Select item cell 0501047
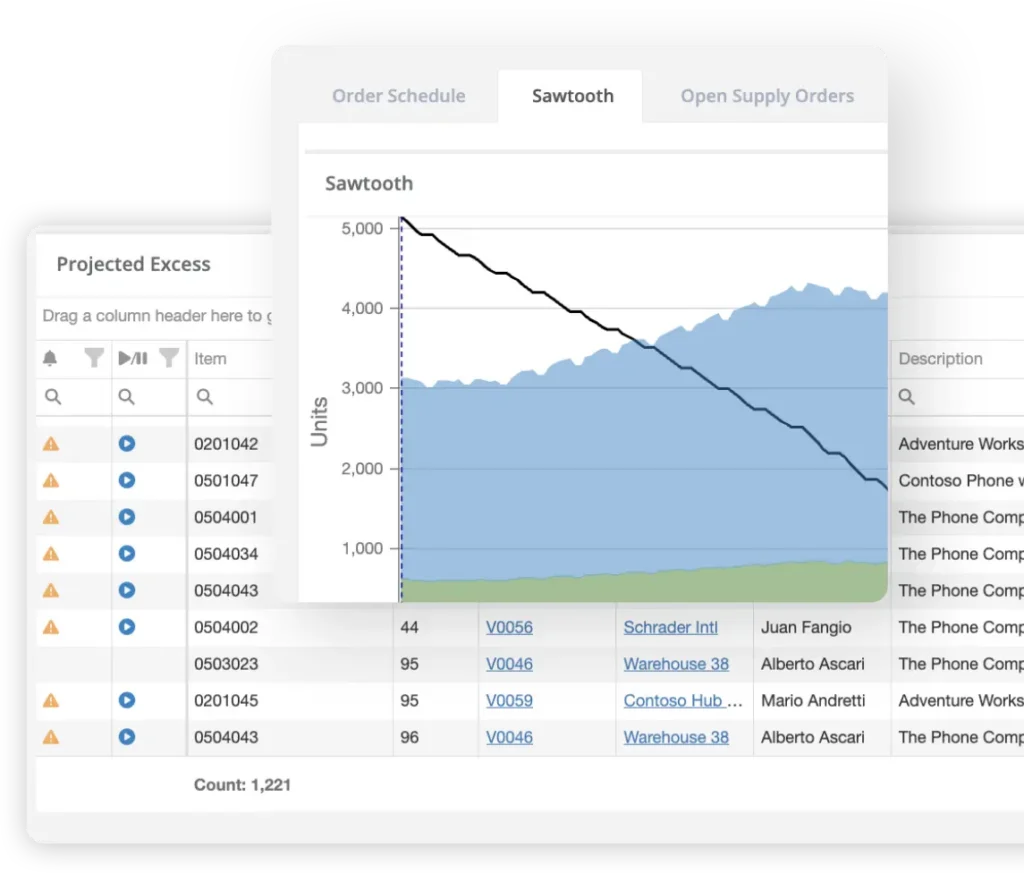1024x873 pixels. [x=226, y=481]
